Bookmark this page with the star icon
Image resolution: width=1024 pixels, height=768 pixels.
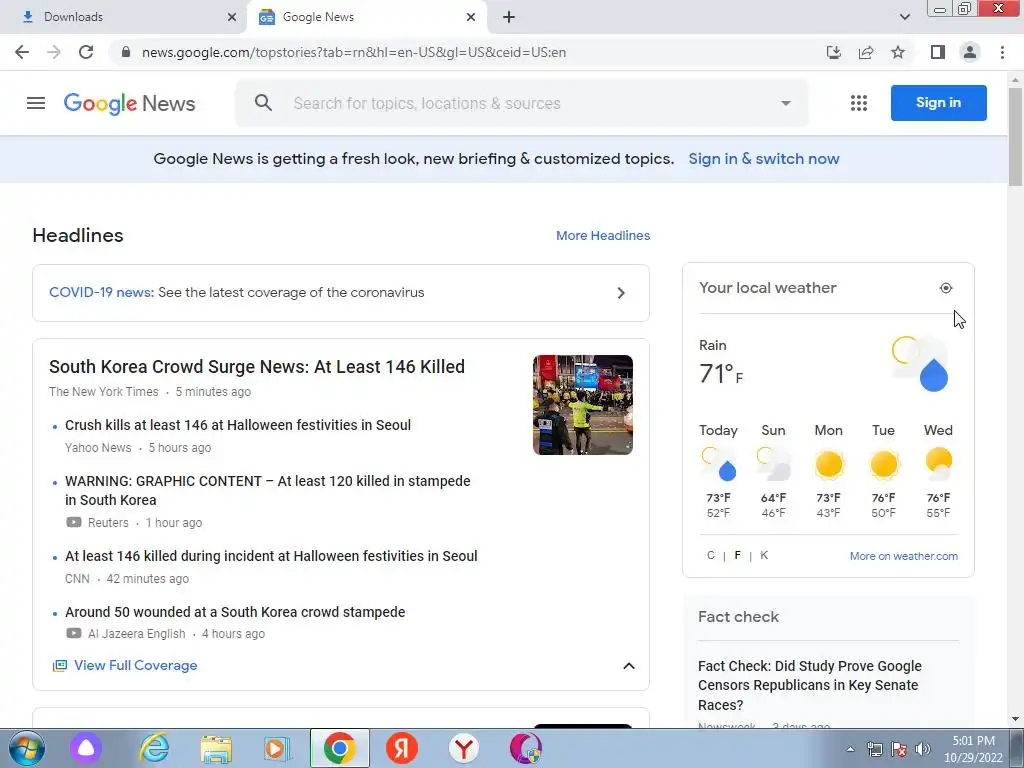click(898, 52)
